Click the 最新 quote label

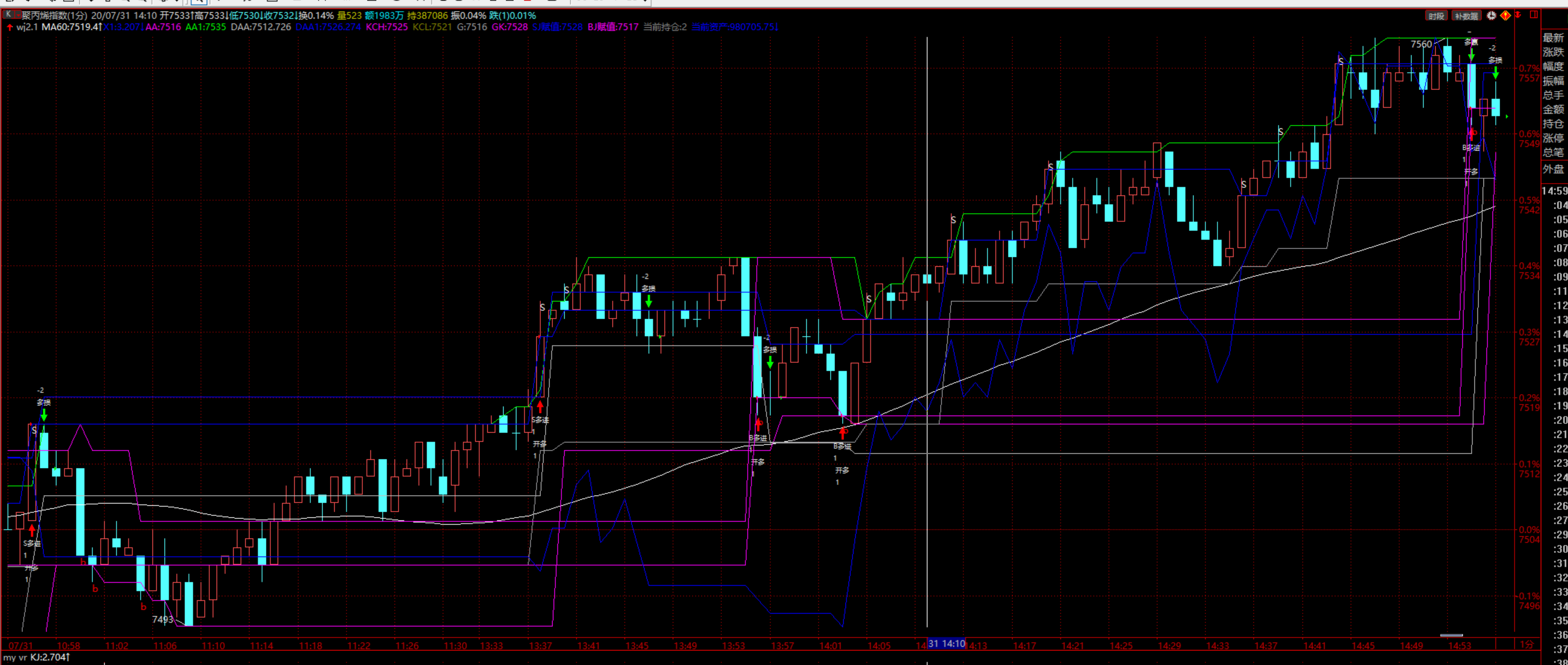pyautogui.click(x=1553, y=38)
